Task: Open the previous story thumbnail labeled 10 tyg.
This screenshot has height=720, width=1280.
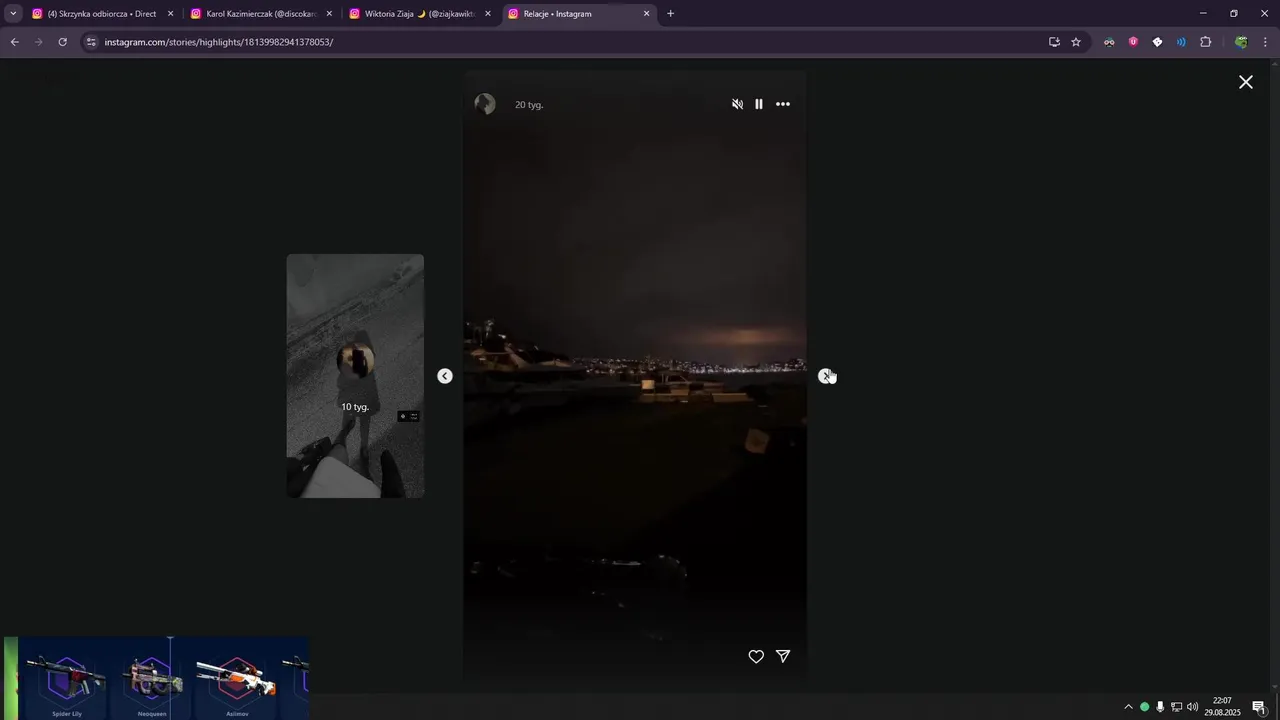Action: [x=355, y=376]
